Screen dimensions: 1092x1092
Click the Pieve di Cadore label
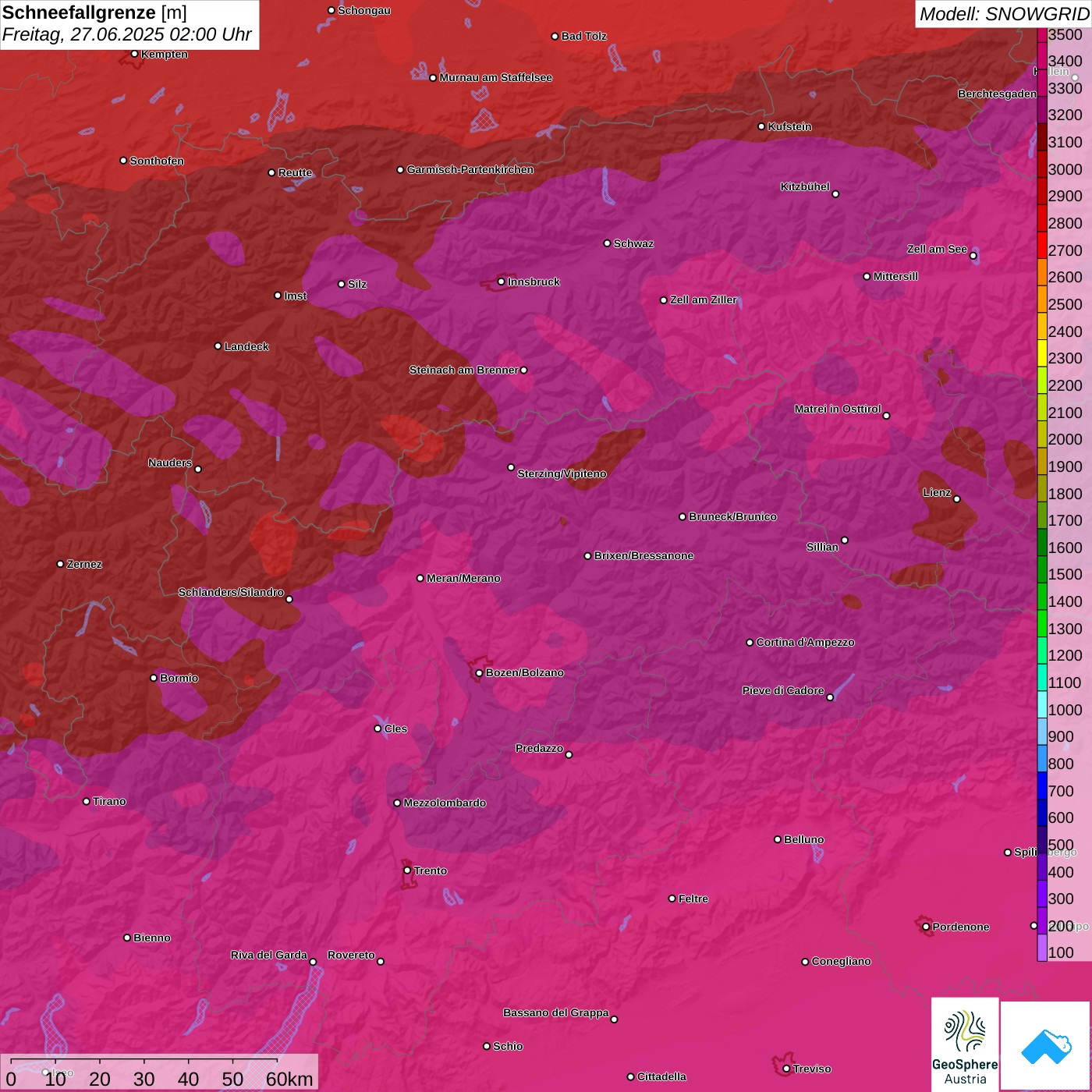(x=783, y=690)
